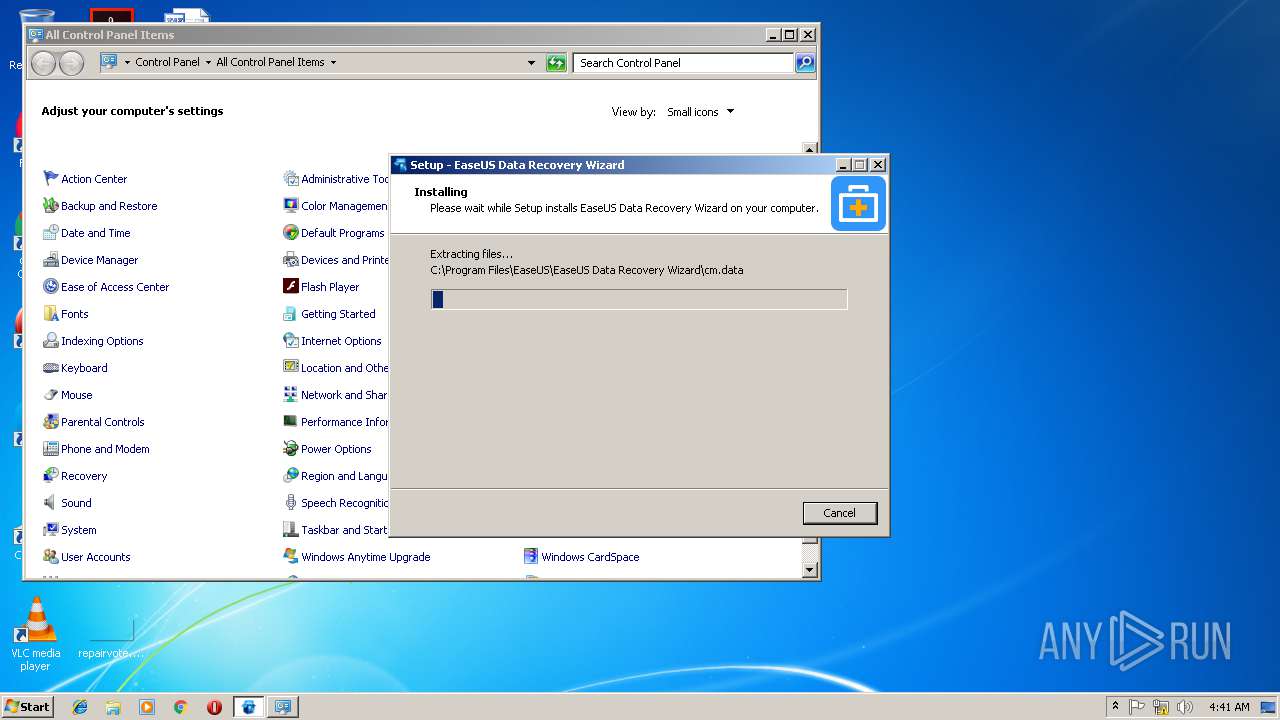The width and height of the screenshot is (1280, 720).
Task: Click the taskbar clock showing 4:41 AM
Action: 1228,707
